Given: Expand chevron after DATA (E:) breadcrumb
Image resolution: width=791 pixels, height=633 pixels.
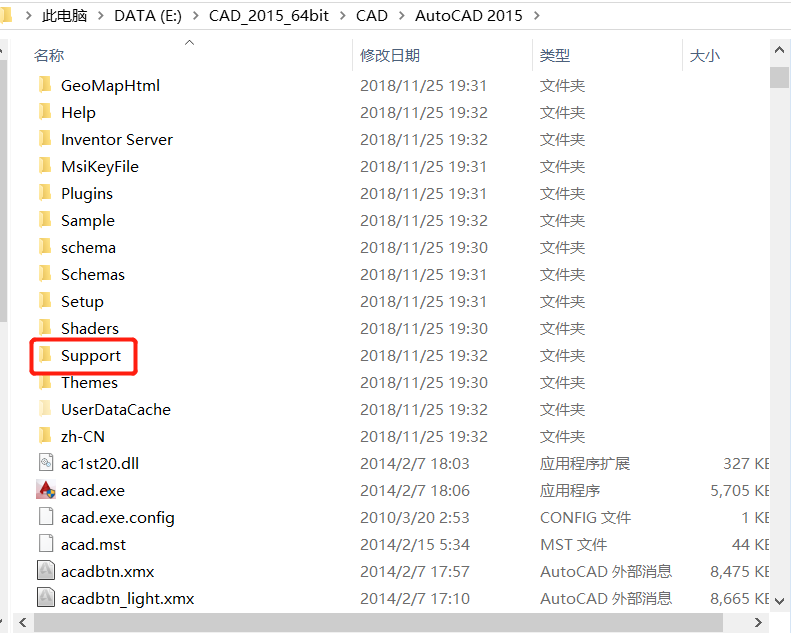Looking at the screenshot, I should point(195,16).
